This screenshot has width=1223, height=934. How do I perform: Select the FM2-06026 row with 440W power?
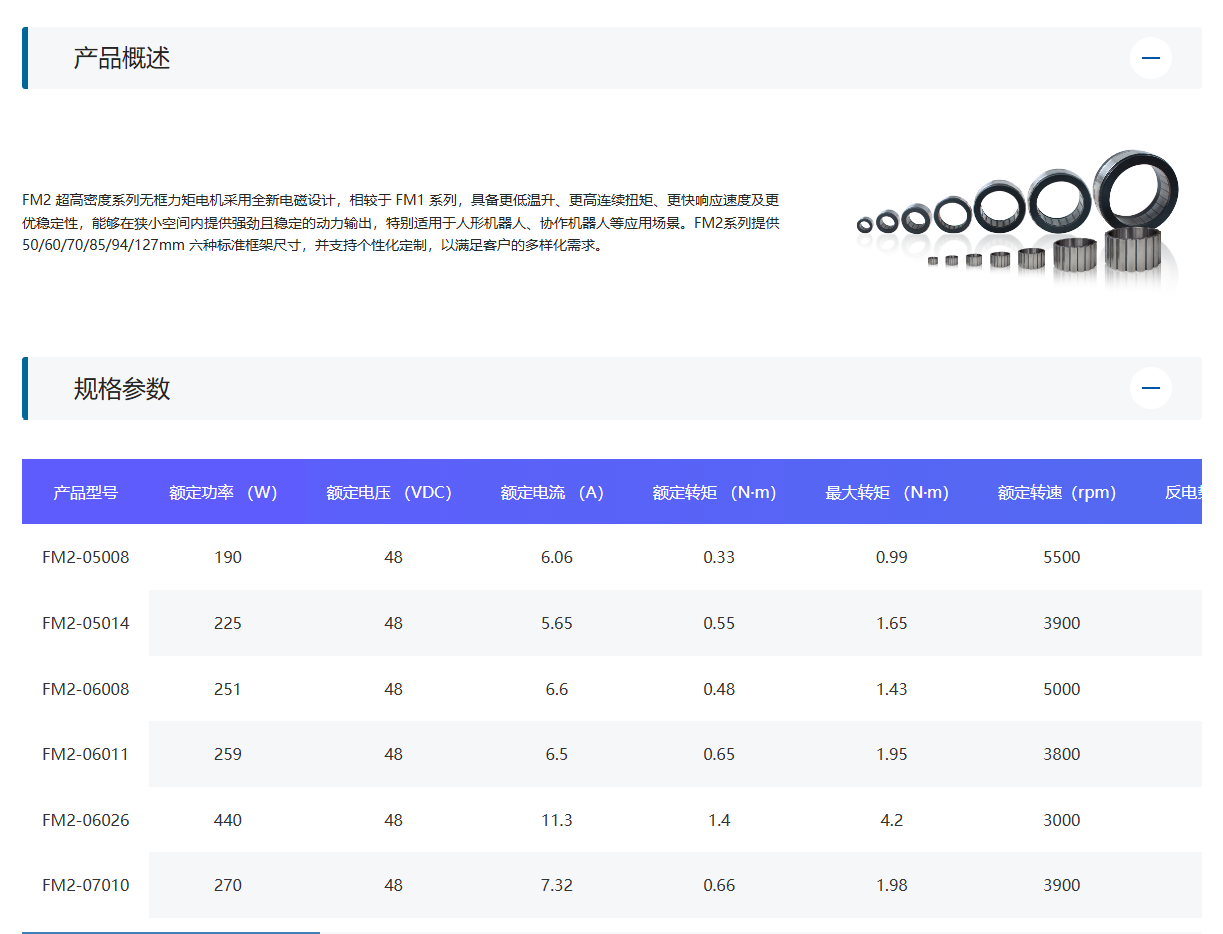pyautogui.click(x=85, y=820)
